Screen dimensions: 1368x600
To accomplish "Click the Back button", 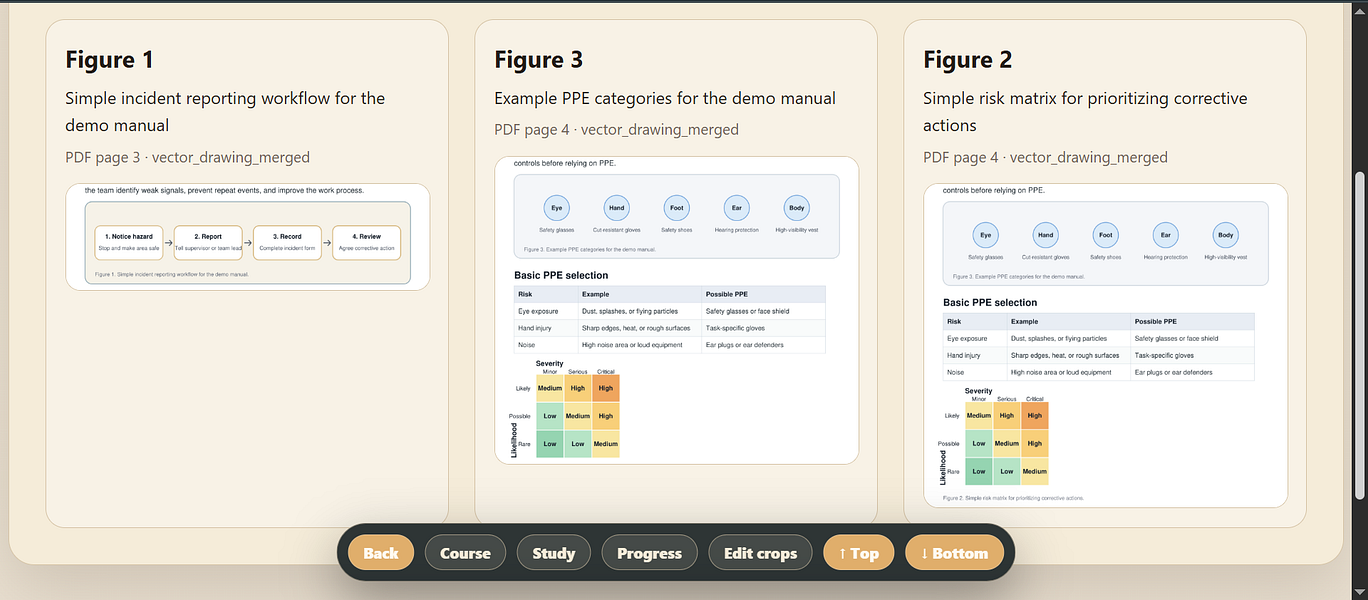I will [x=381, y=553].
